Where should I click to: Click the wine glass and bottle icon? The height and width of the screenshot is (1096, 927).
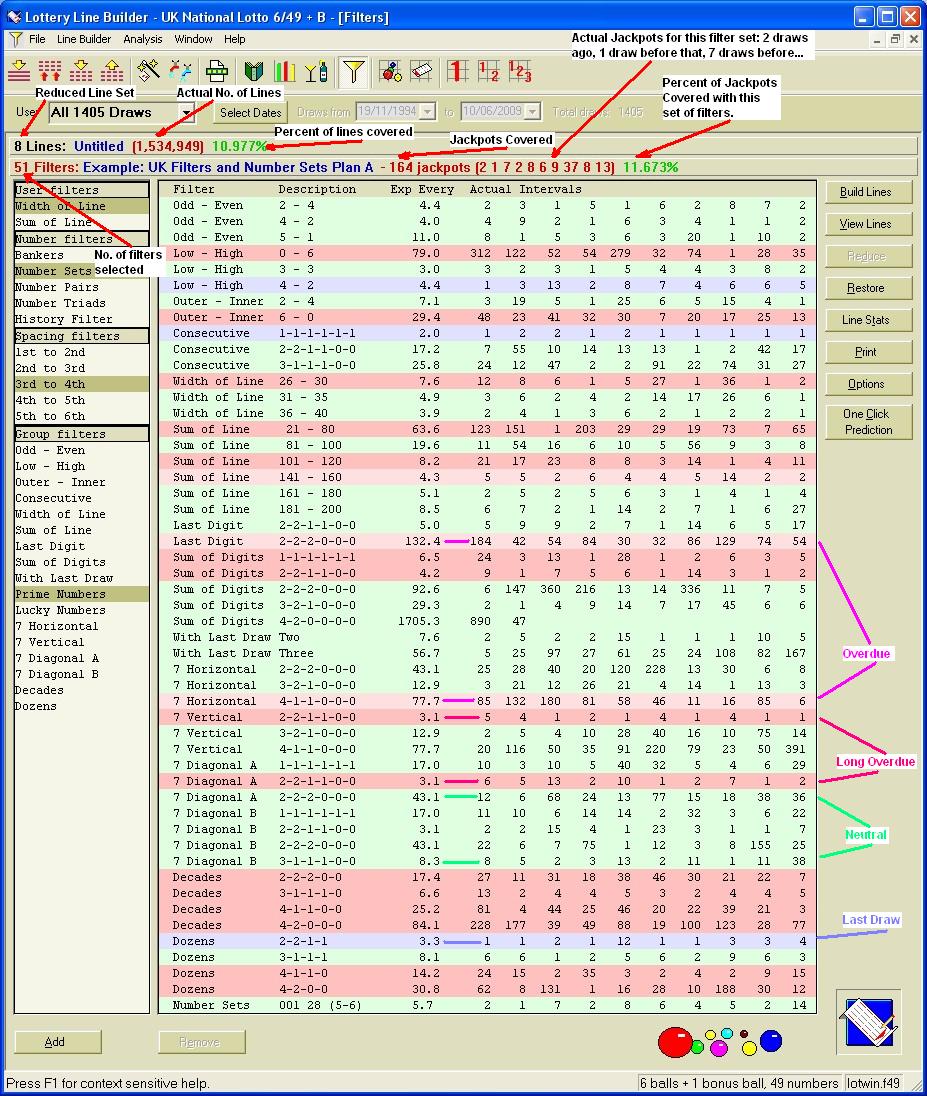click(x=316, y=71)
